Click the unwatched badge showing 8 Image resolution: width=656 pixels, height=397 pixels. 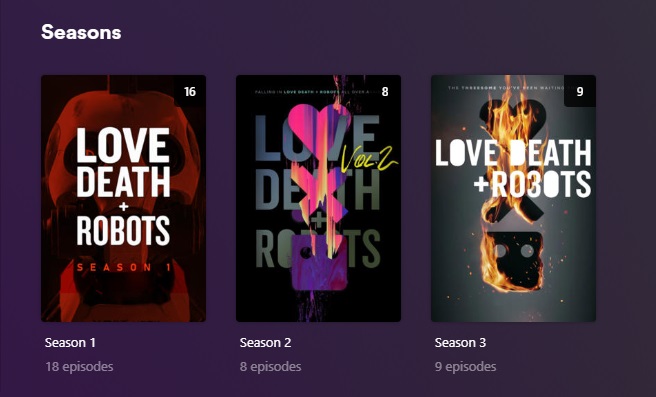(385, 91)
